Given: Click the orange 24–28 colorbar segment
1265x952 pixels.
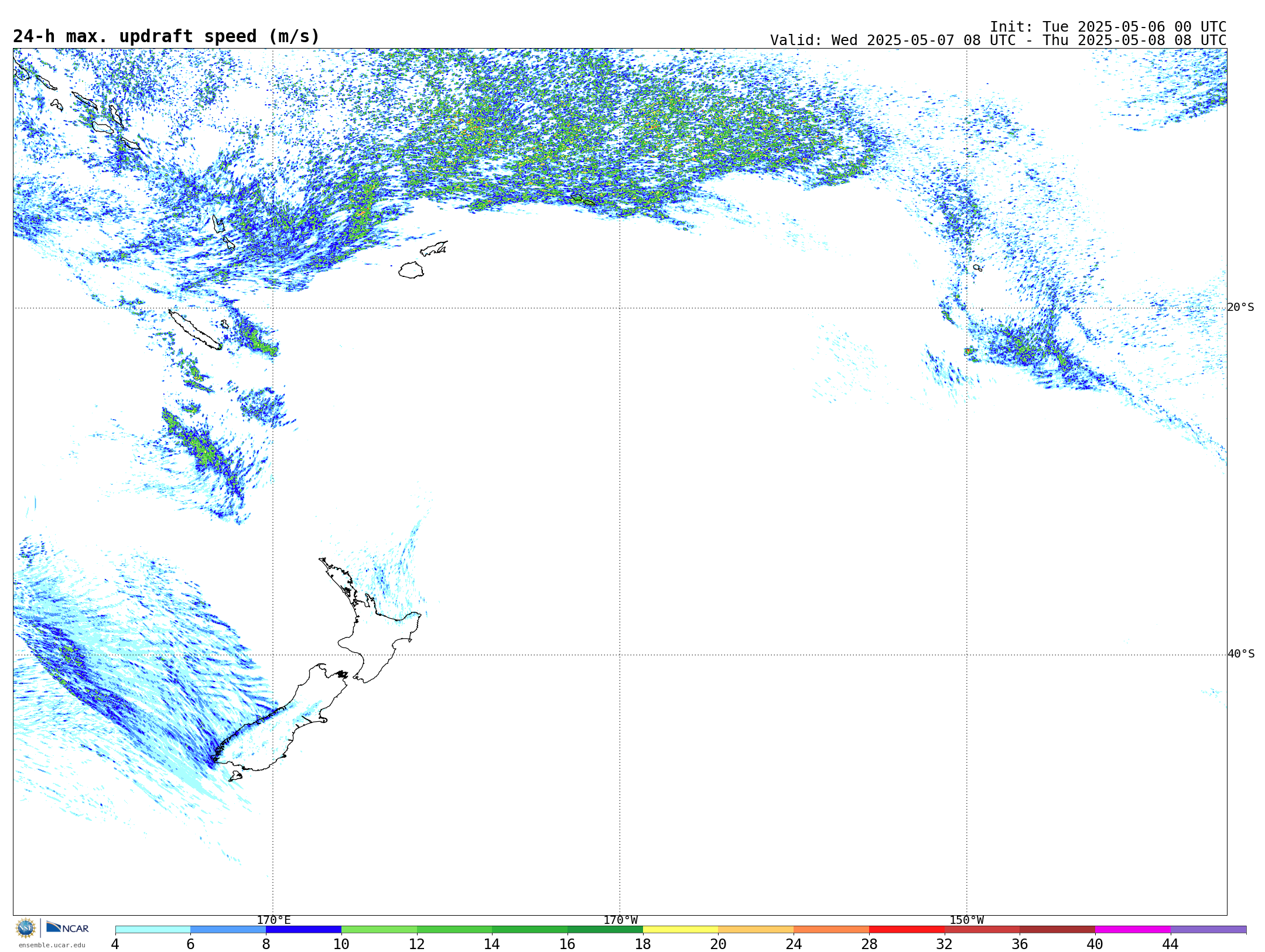Looking at the screenshot, I should tap(832, 930).
